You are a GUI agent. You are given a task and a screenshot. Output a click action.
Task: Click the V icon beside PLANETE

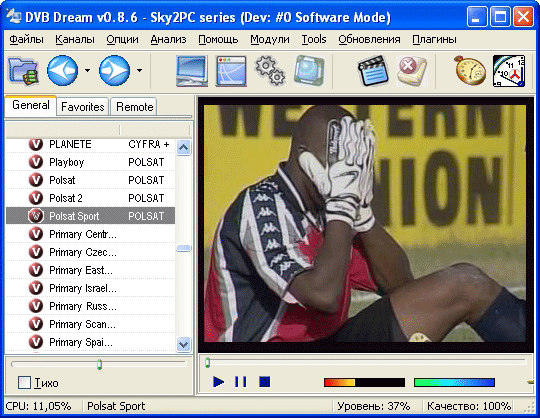point(36,144)
